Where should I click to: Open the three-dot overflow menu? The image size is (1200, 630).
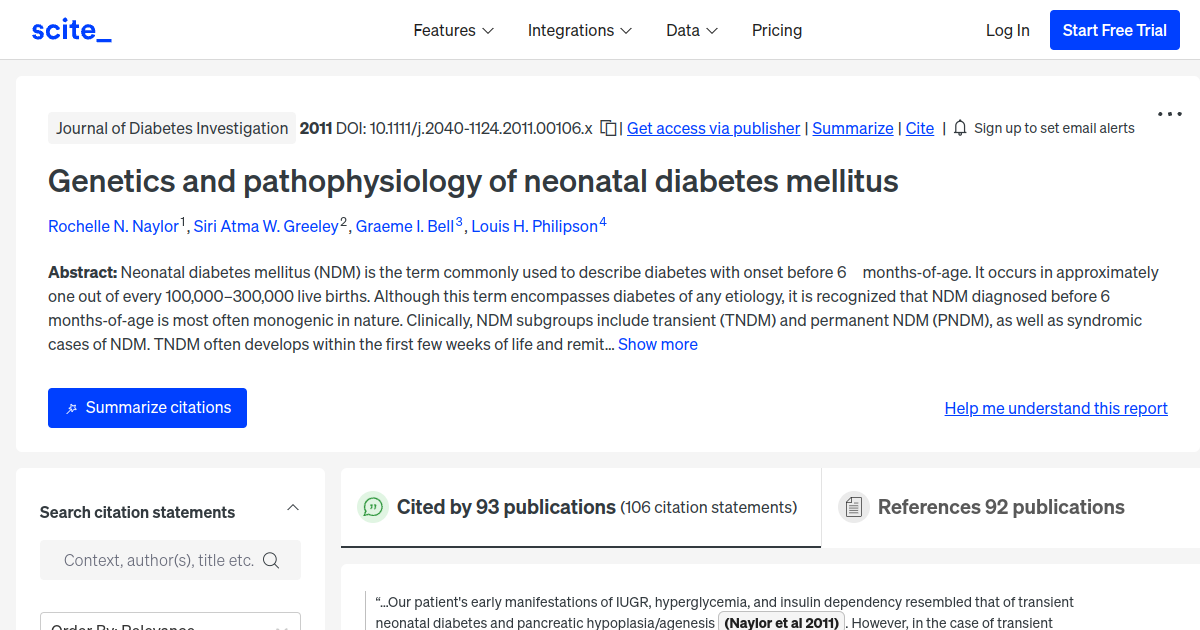coord(1168,114)
